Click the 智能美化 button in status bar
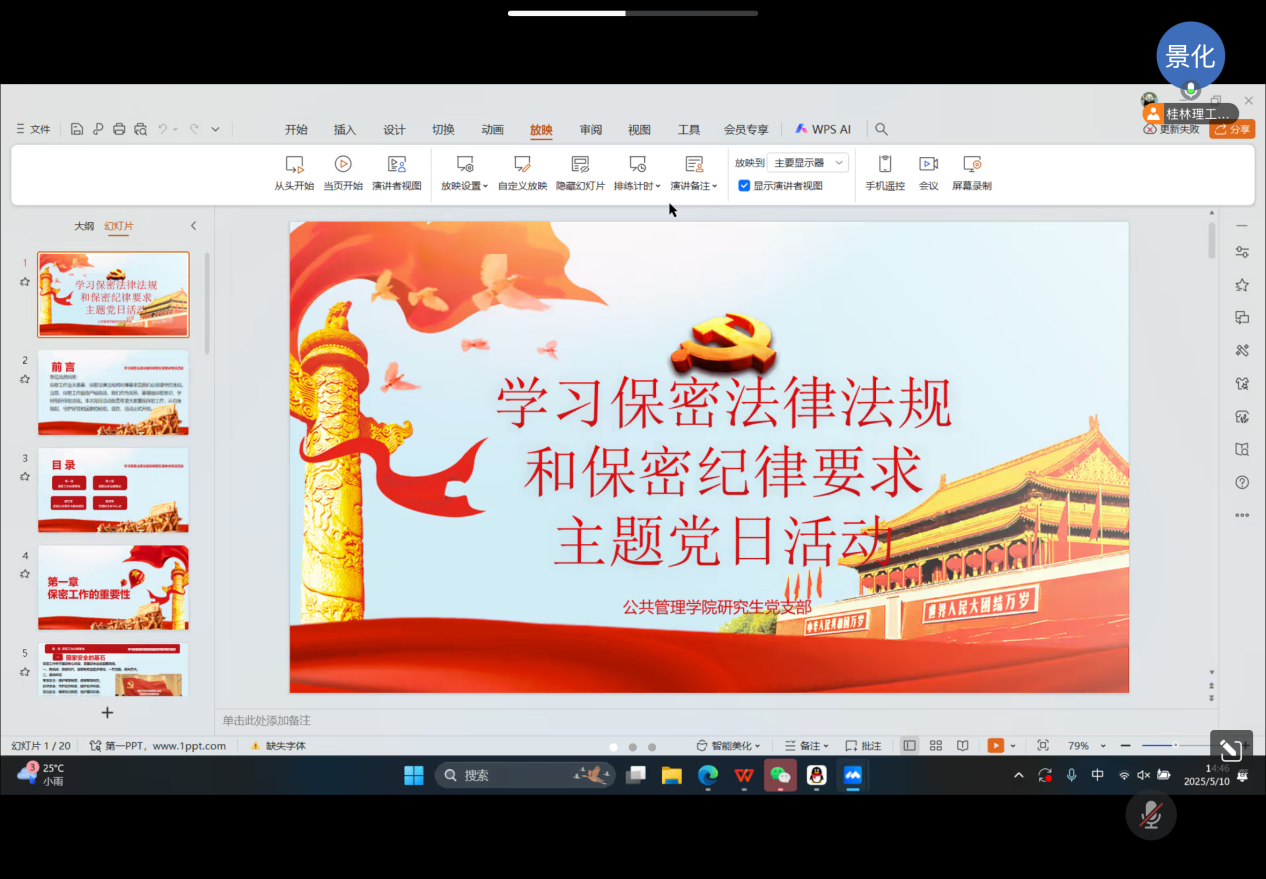Screen dimensions: 1266x879 [728, 746]
